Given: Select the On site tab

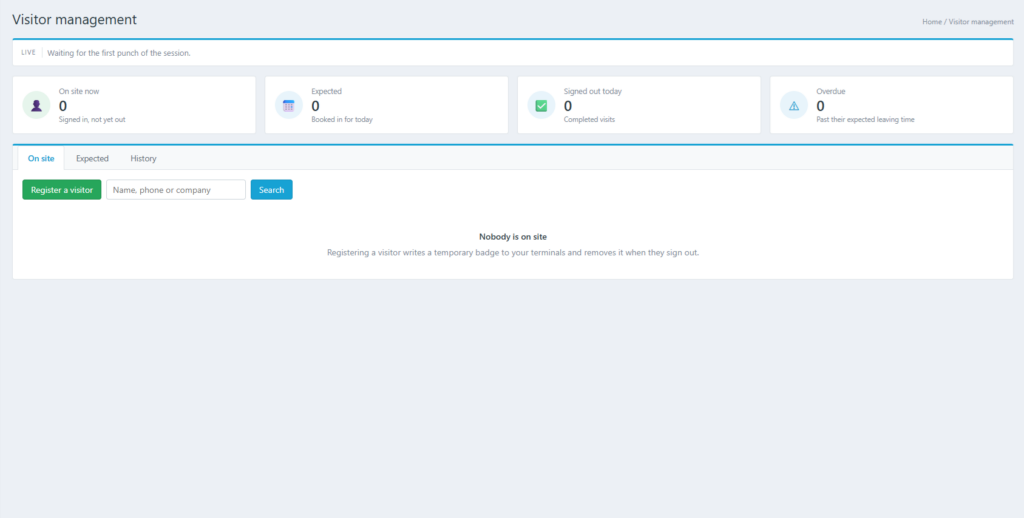Looking at the screenshot, I should click(x=41, y=158).
